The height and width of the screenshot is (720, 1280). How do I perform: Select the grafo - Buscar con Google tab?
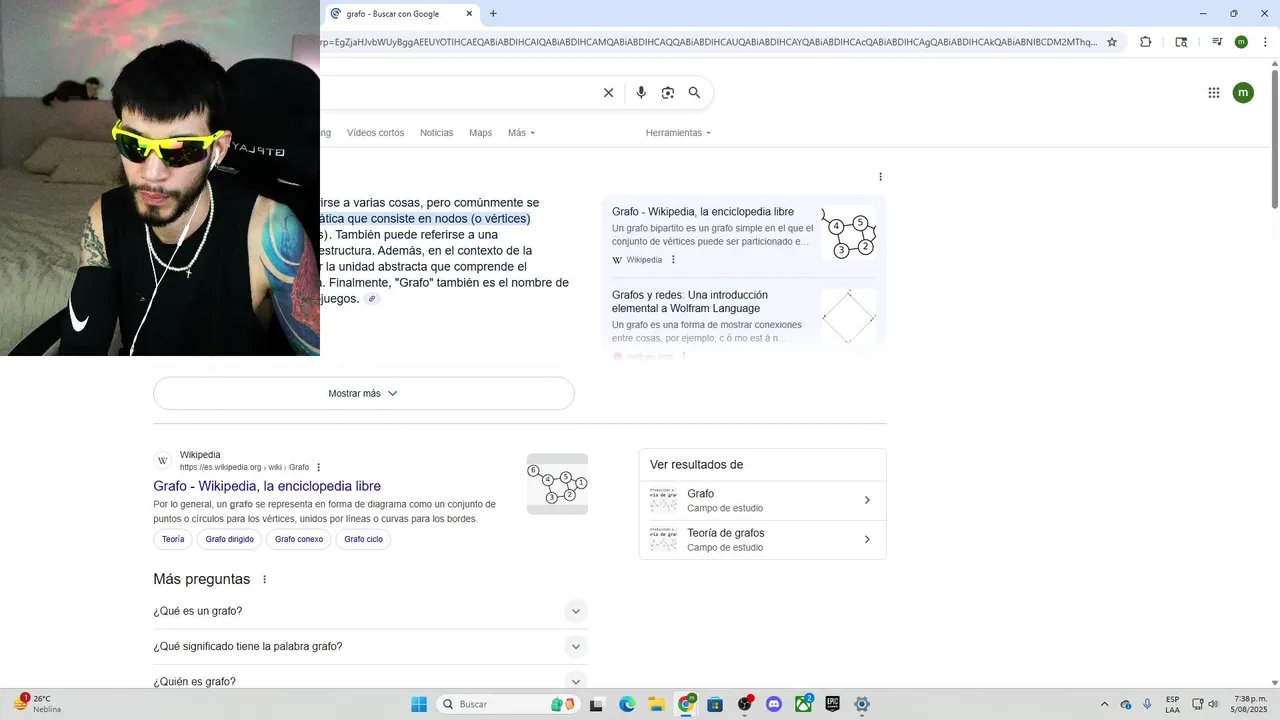click(x=402, y=14)
